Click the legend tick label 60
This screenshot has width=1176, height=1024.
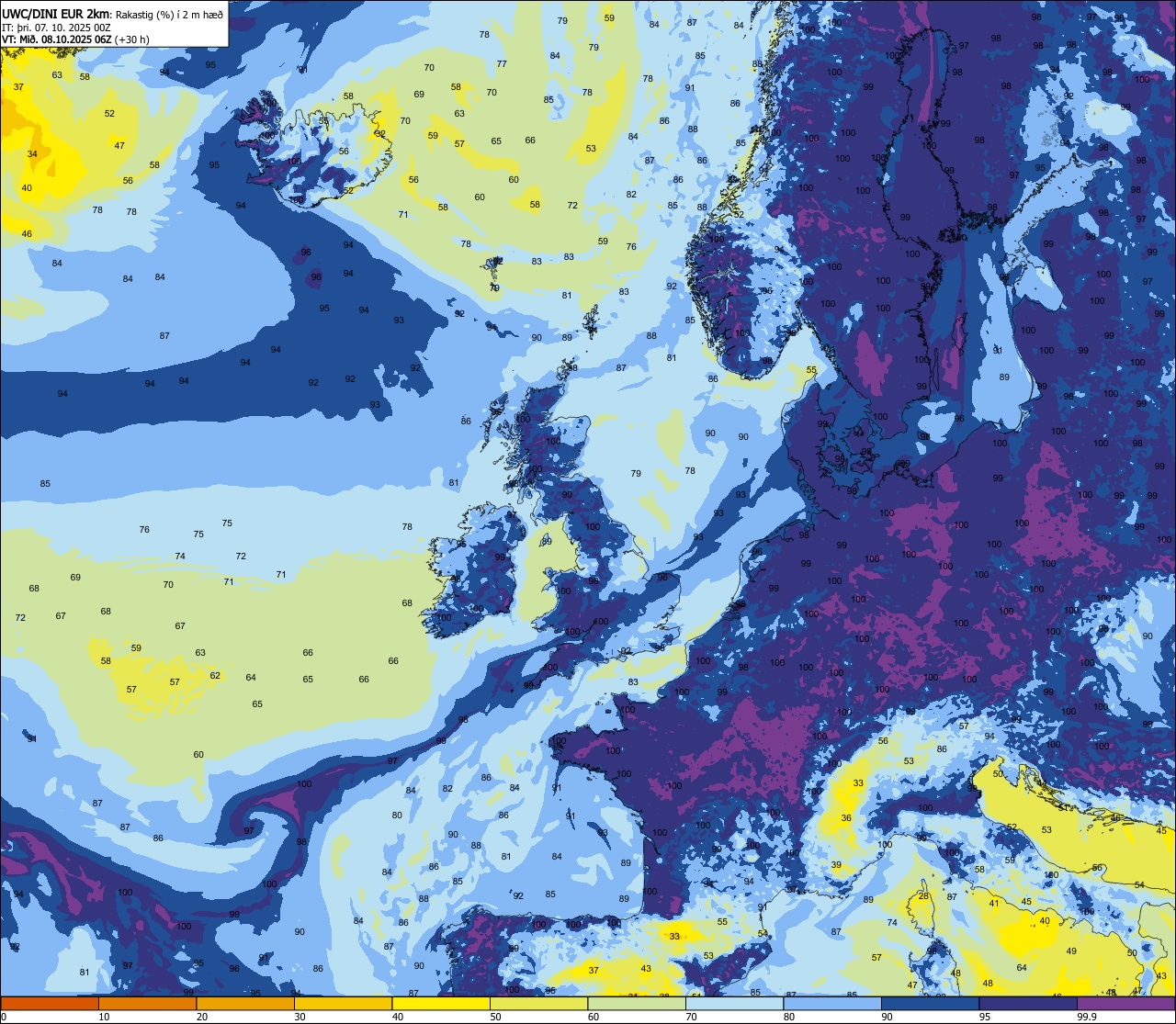[x=594, y=1017]
